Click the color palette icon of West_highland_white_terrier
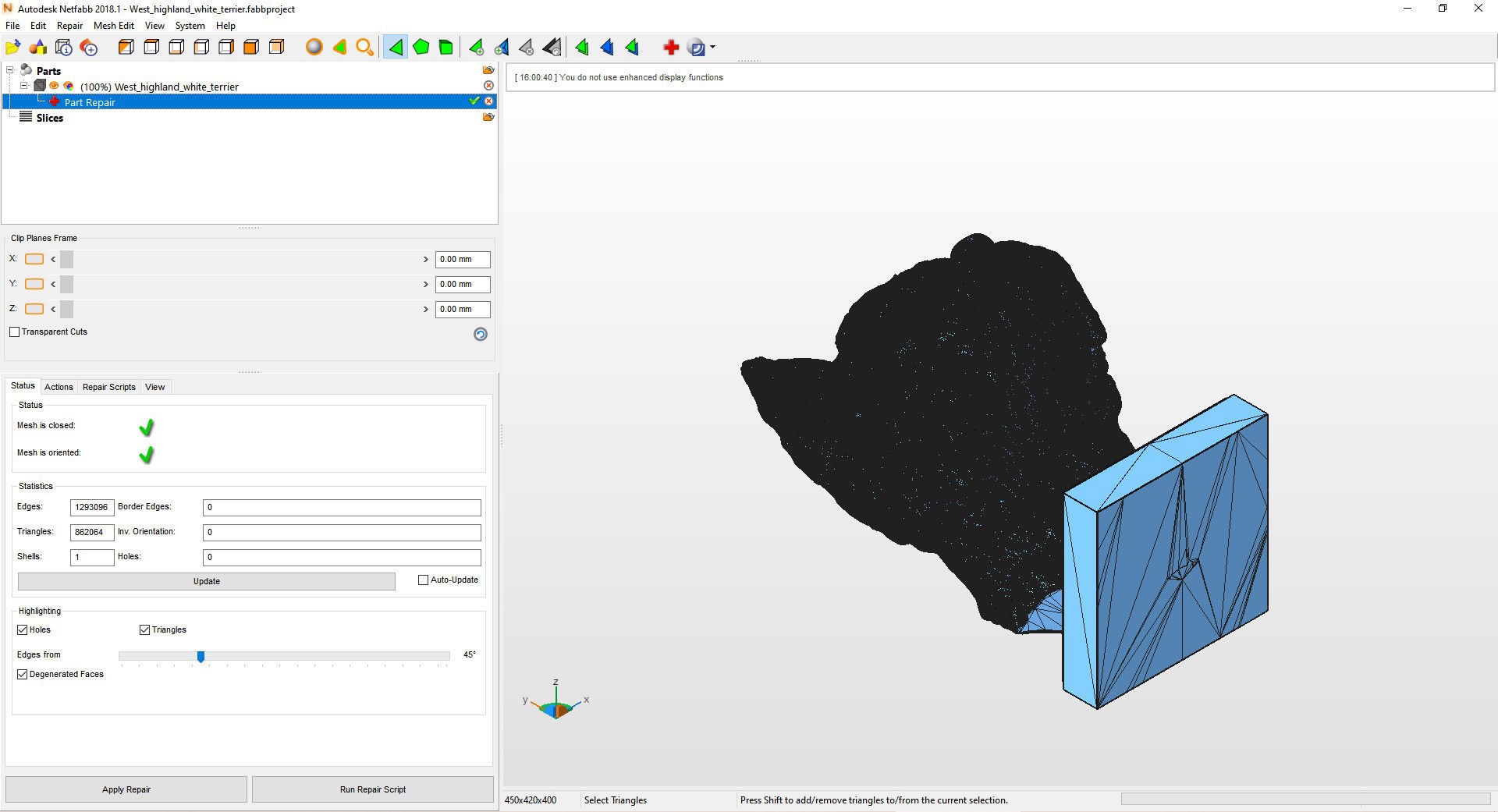This screenshot has width=1498, height=812. tap(69, 86)
